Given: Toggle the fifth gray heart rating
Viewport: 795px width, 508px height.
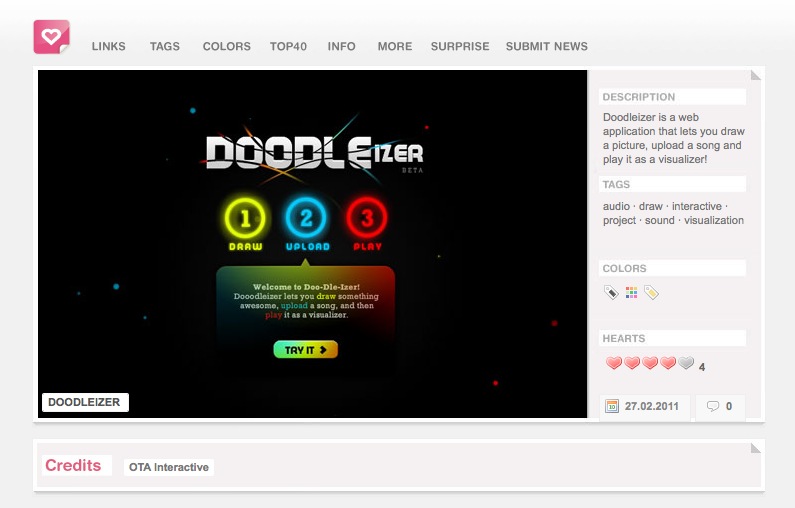Looking at the screenshot, I should tap(686, 364).
